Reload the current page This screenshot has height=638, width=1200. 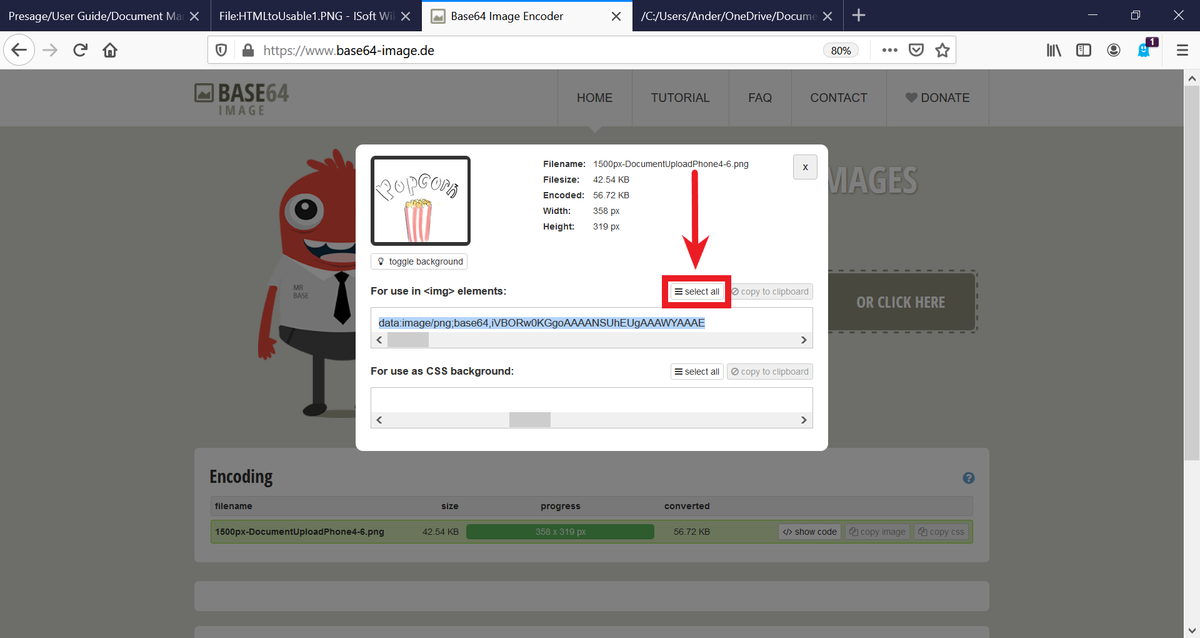click(x=80, y=50)
